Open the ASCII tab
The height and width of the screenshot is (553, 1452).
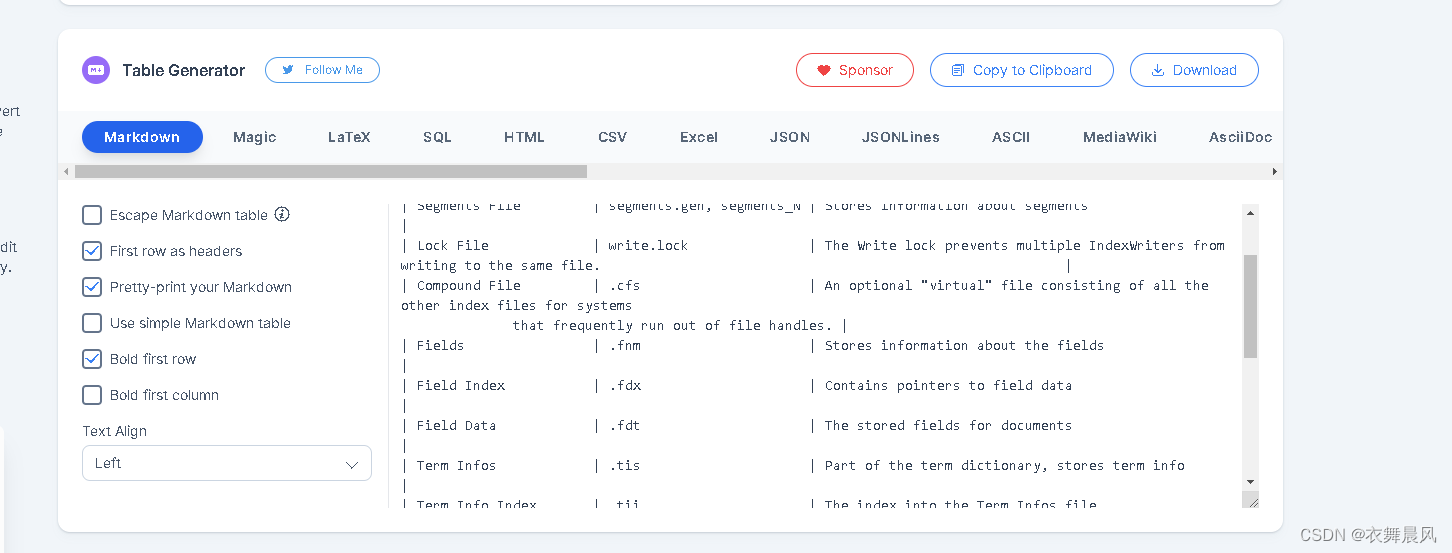[x=1011, y=137]
